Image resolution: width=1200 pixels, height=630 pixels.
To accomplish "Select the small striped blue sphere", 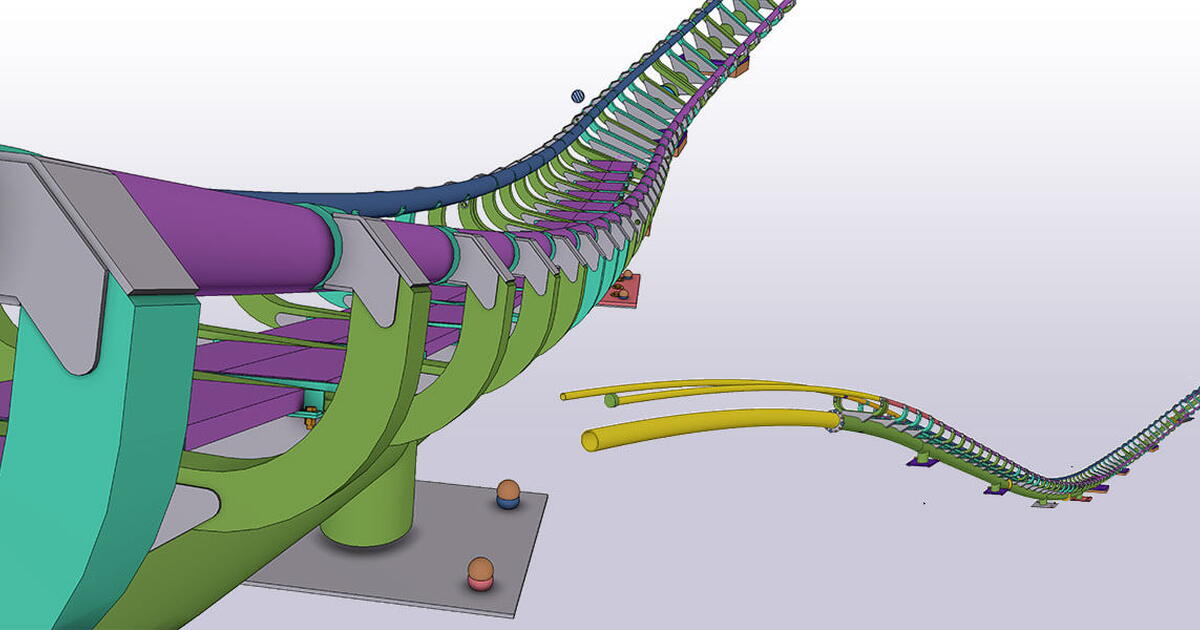I will pyautogui.click(x=577, y=97).
